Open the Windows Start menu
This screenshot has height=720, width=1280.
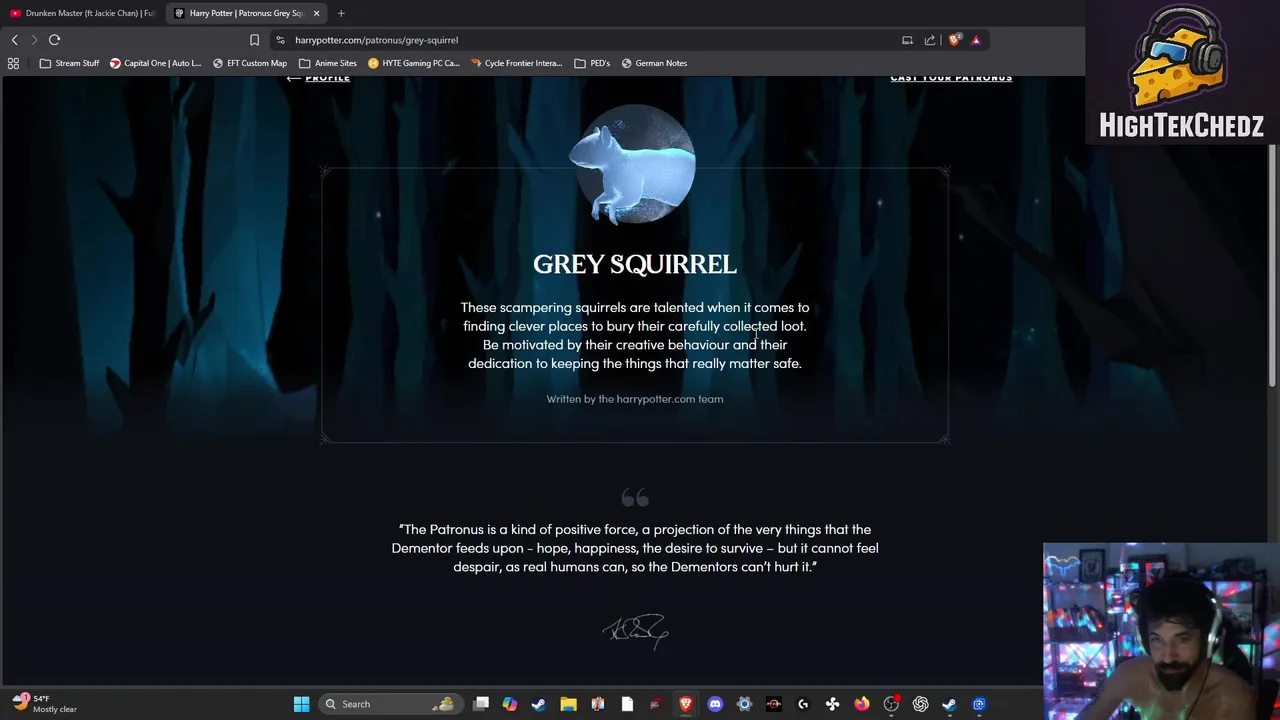tap(301, 704)
